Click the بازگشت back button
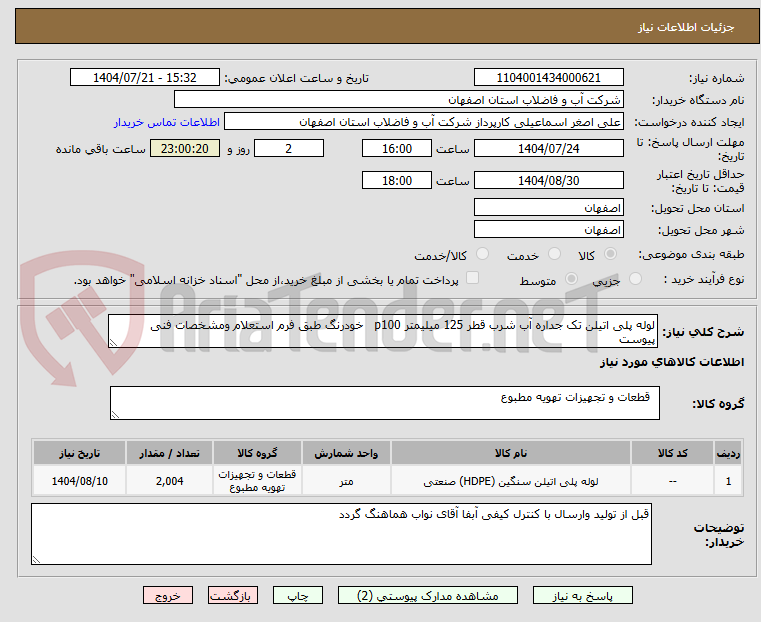This screenshot has width=761, height=622. [233, 595]
